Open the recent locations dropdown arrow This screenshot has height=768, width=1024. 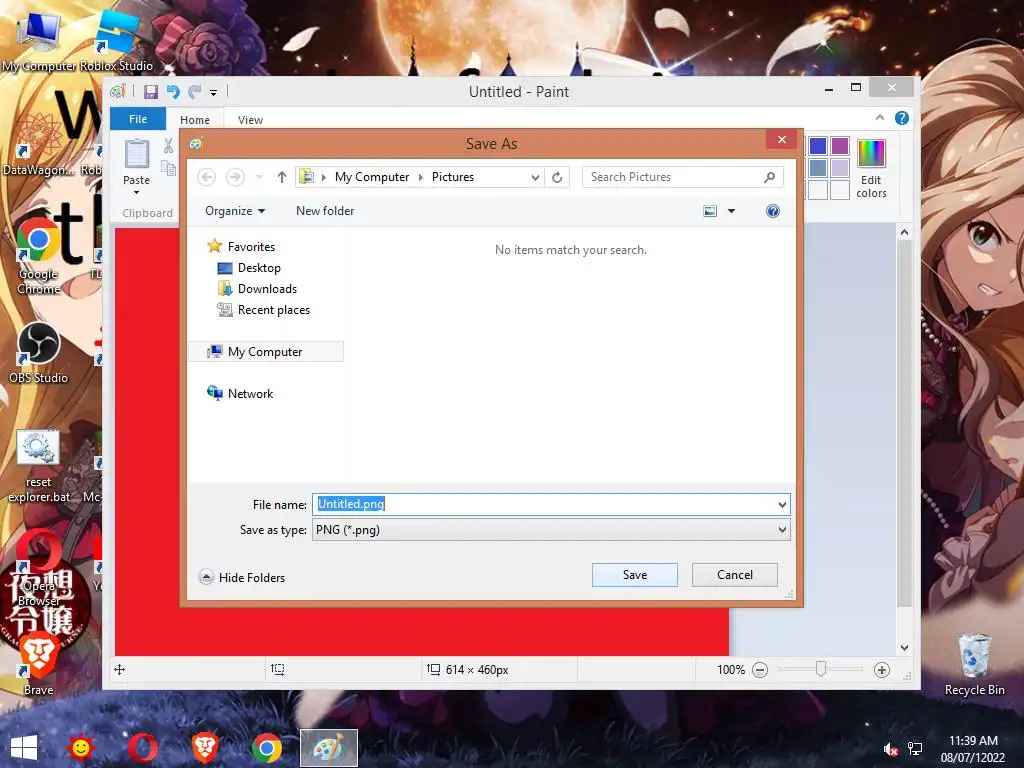(259, 177)
